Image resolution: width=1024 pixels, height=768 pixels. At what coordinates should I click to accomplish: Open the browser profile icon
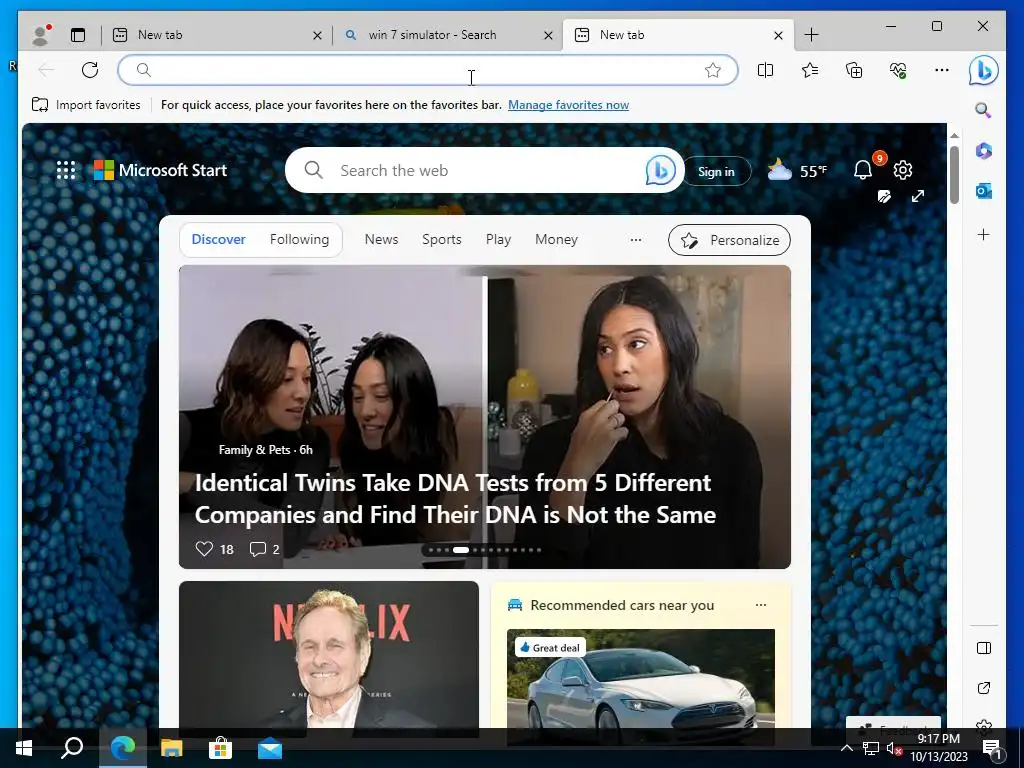41,35
